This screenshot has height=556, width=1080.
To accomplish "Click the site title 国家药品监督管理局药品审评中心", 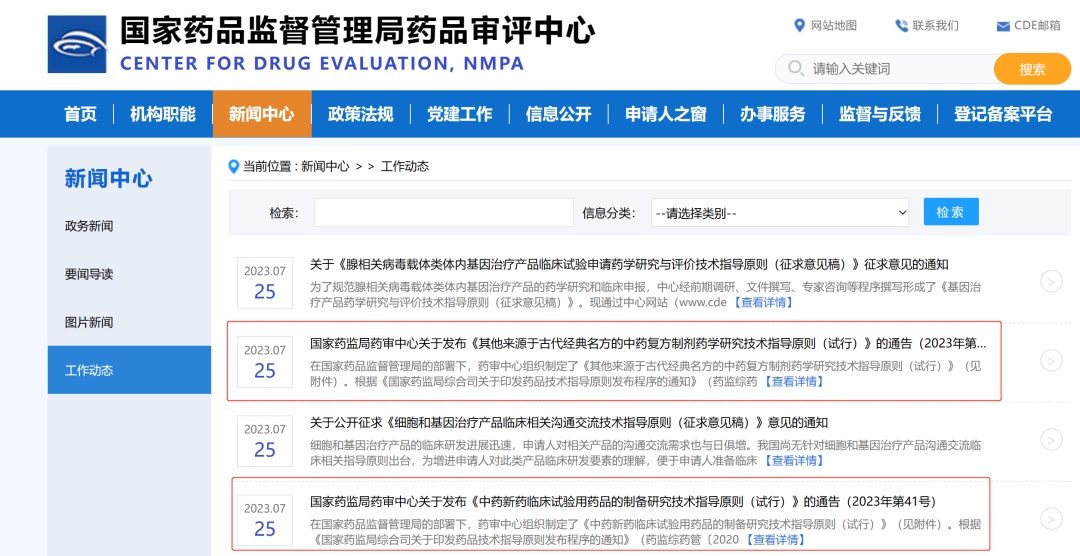I will 357,30.
